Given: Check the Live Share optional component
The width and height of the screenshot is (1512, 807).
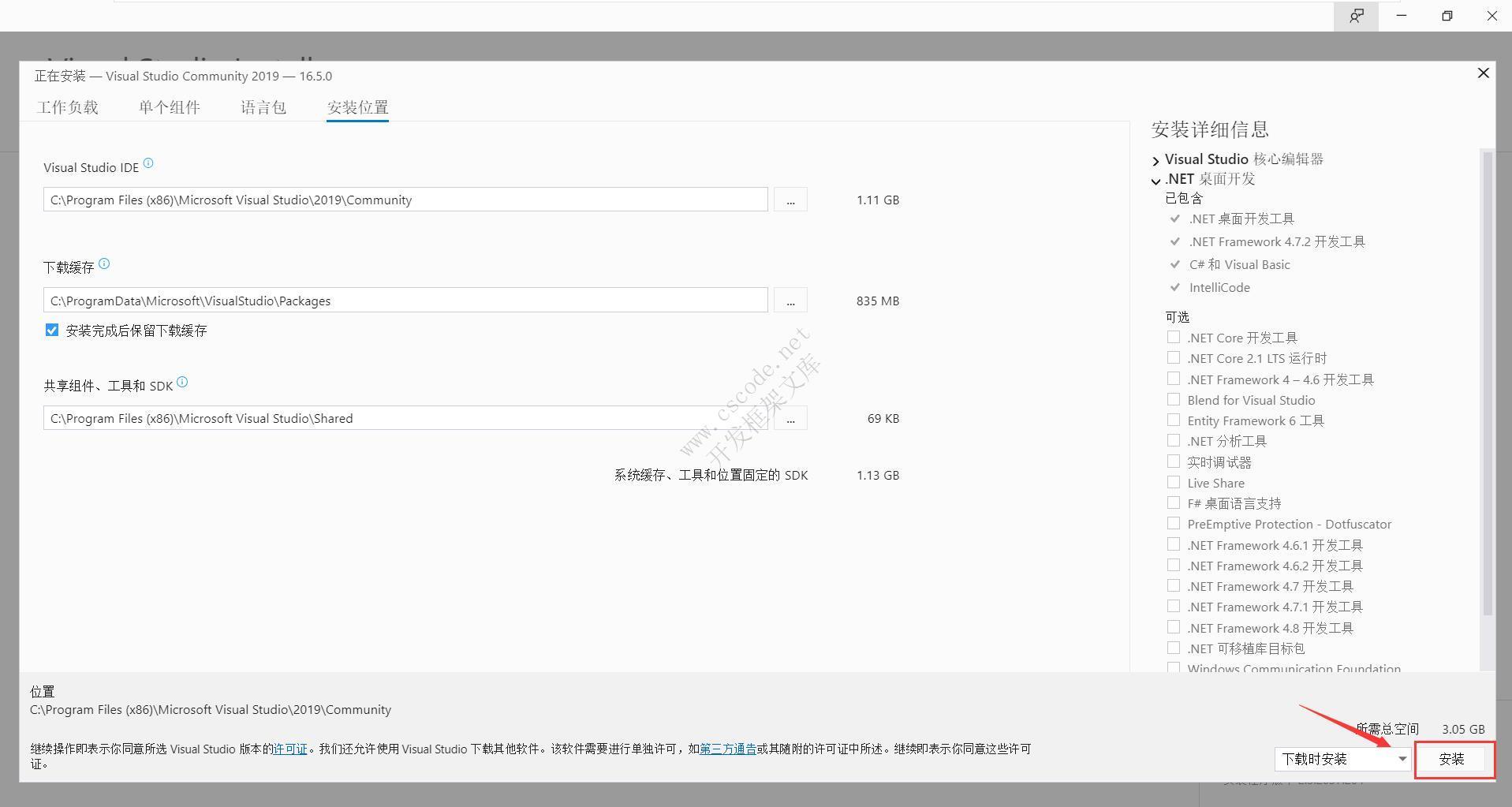Looking at the screenshot, I should pyautogui.click(x=1174, y=481).
